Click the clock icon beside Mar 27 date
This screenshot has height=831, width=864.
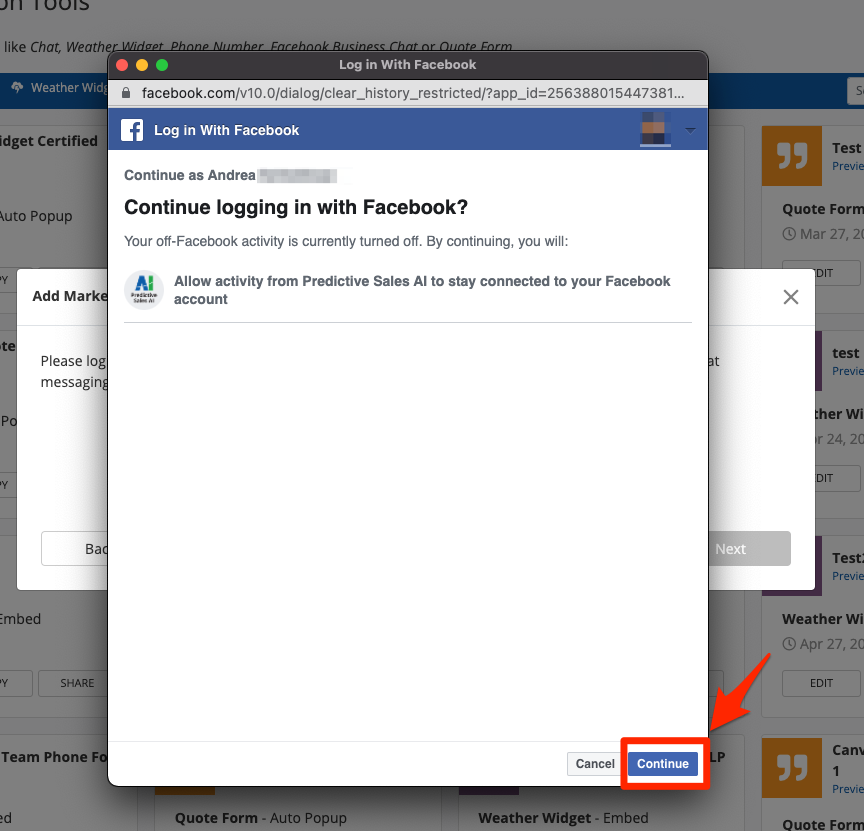pyautogui.click(x=789, y=234)
